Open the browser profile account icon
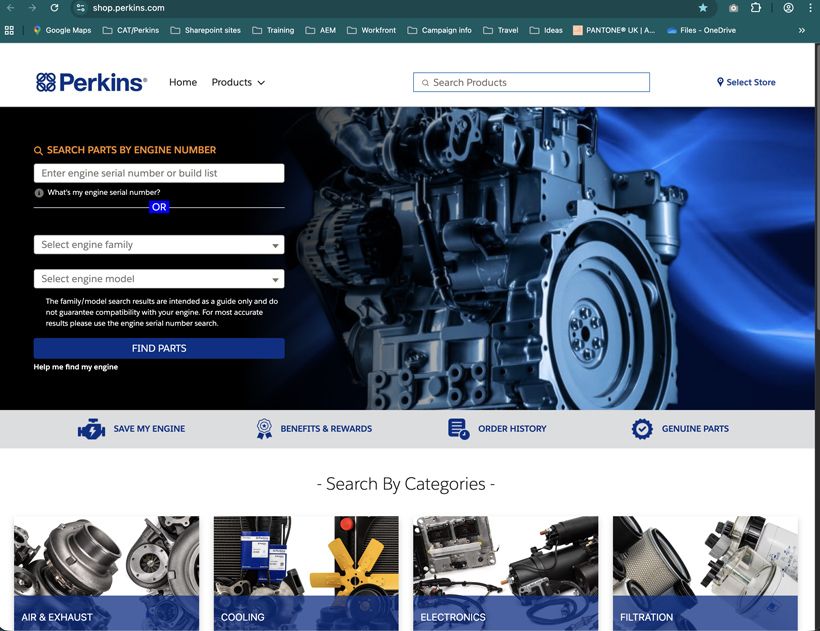 pyautogui.click(x=786, y=8)
